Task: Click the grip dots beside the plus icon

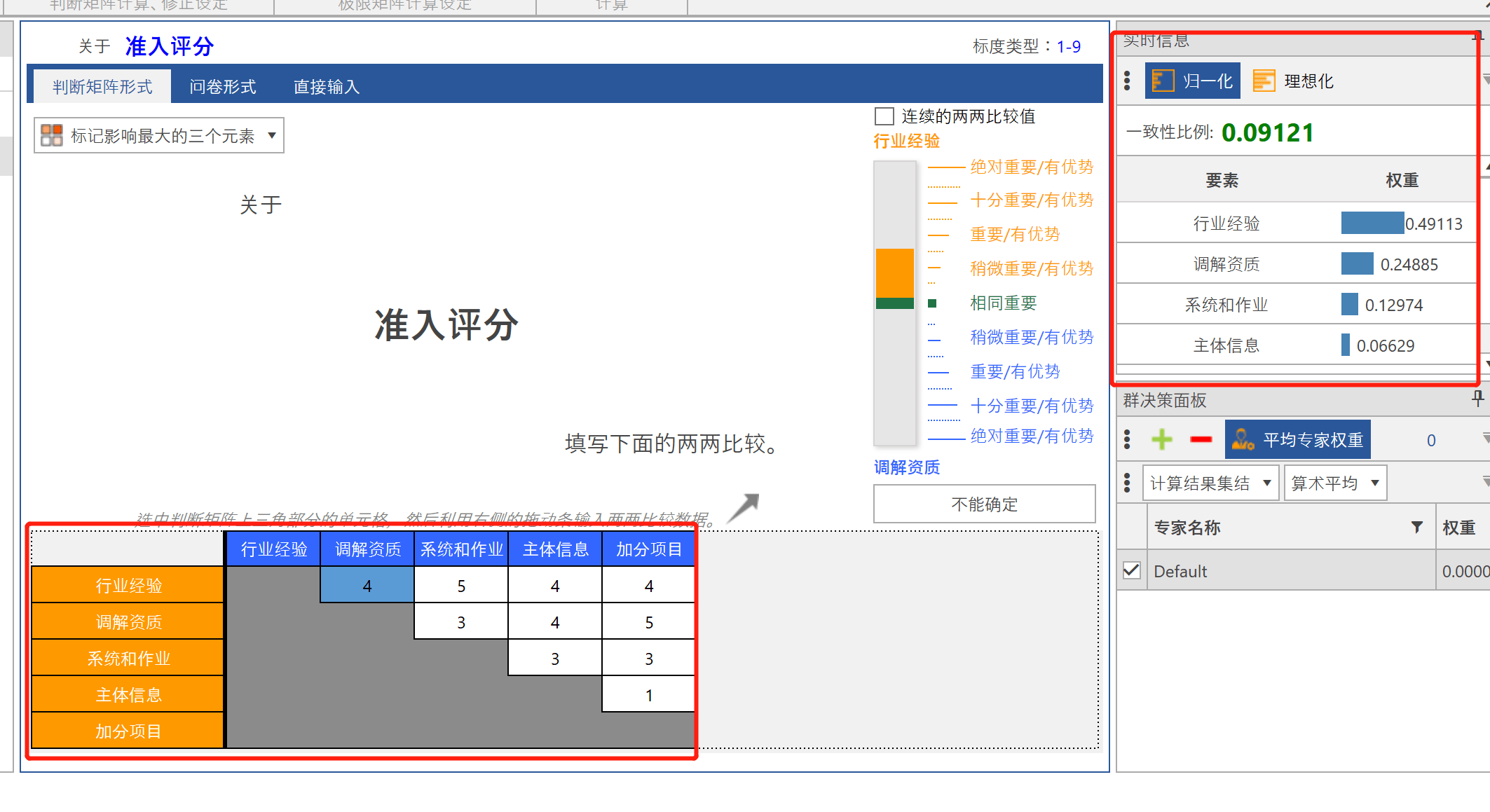Action: [1127, 440]
